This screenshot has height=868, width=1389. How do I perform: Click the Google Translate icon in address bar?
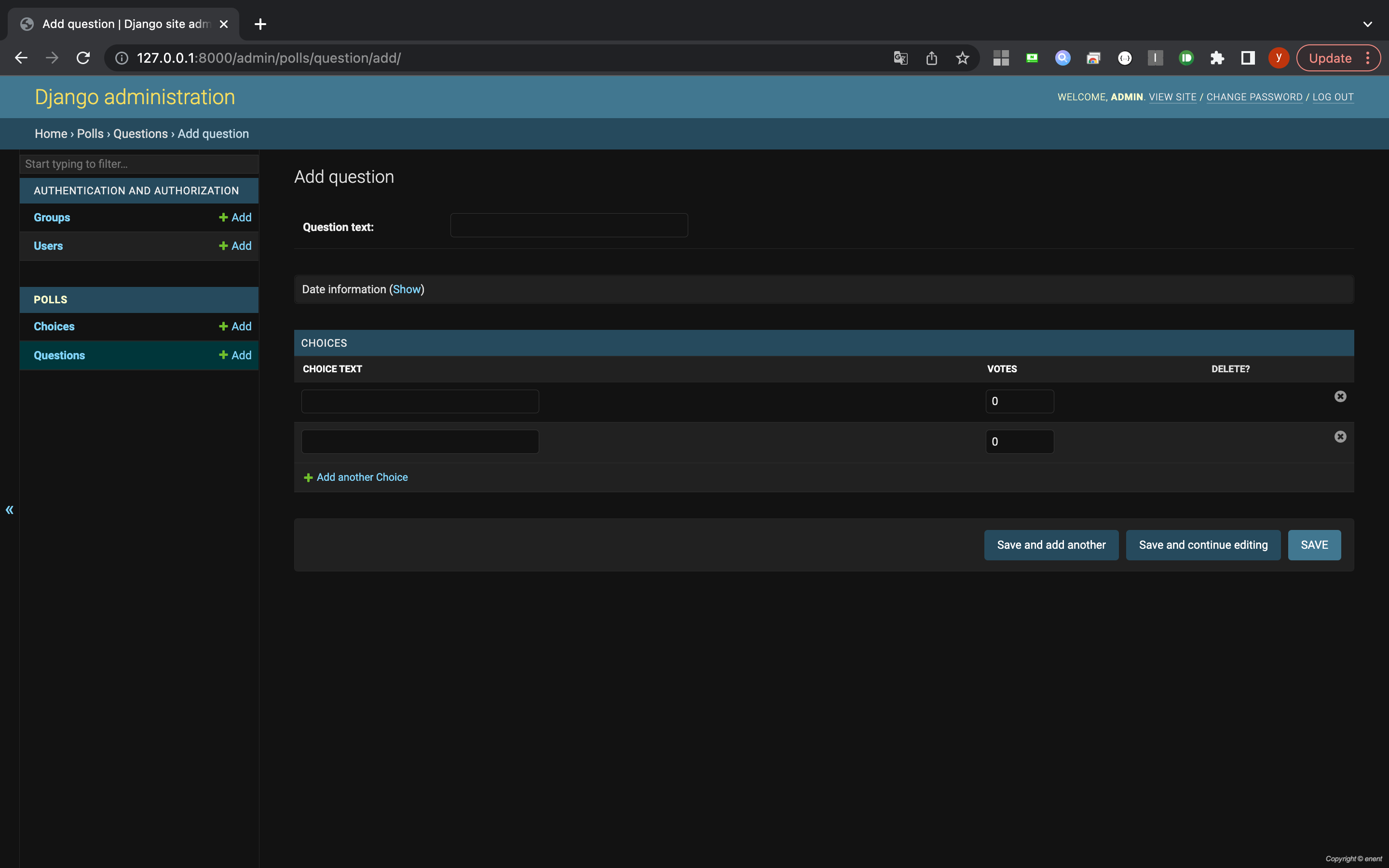(x=900, y=58)
